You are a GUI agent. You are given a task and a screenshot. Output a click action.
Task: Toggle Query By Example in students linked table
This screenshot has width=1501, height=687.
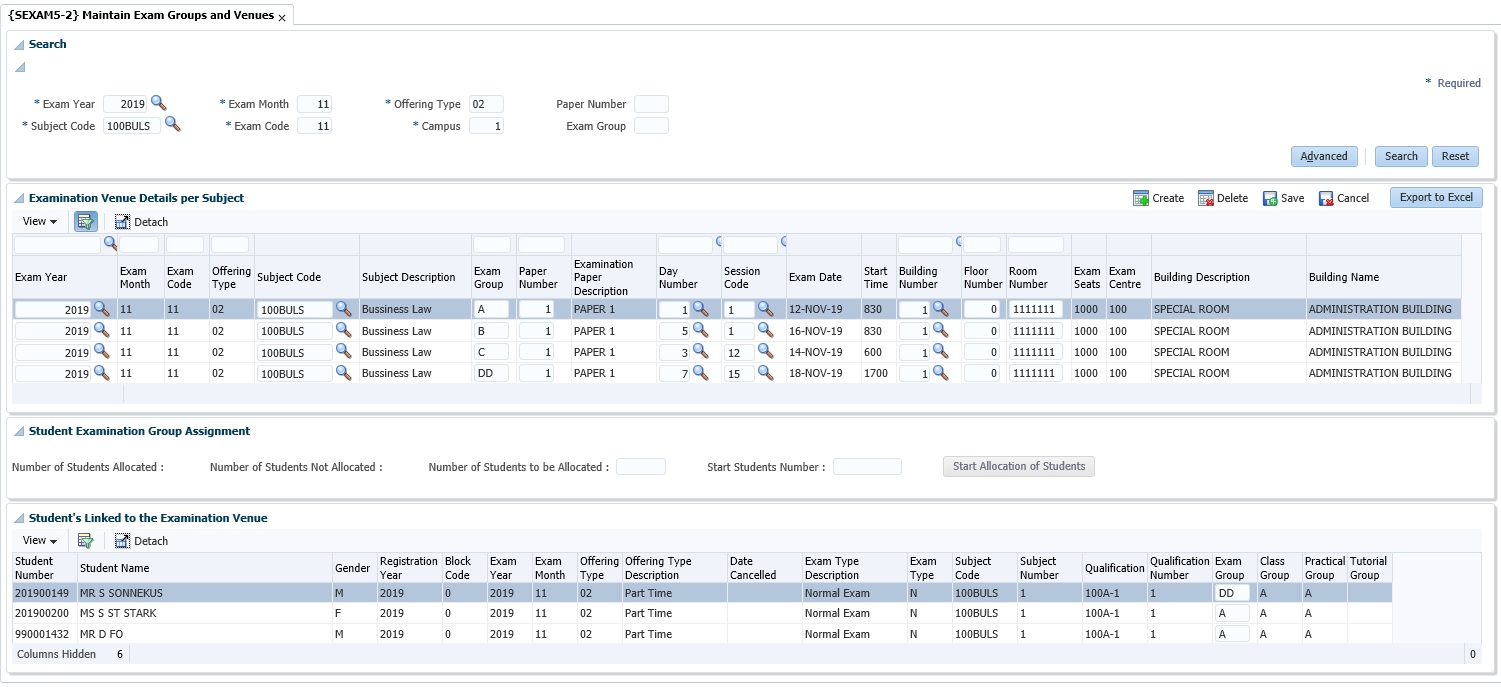pos(86,541)
